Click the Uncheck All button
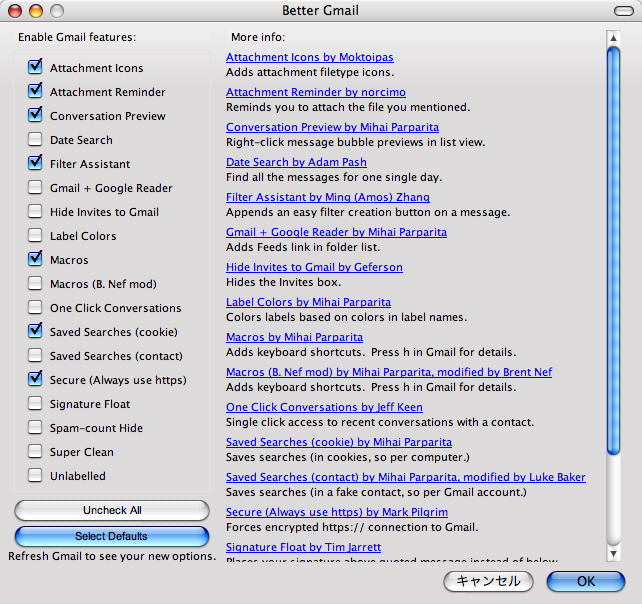The image size is (642, 604). click(x=112, y=510)
